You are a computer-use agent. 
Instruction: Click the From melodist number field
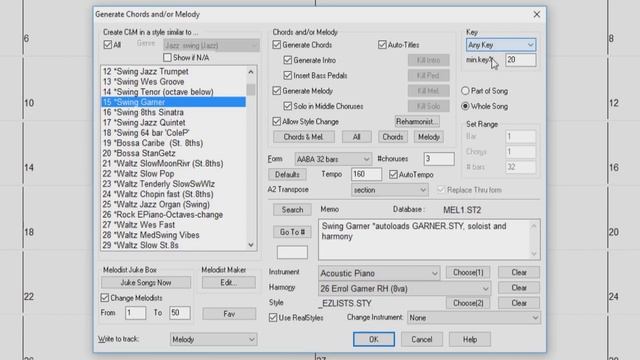click(135, 313)
